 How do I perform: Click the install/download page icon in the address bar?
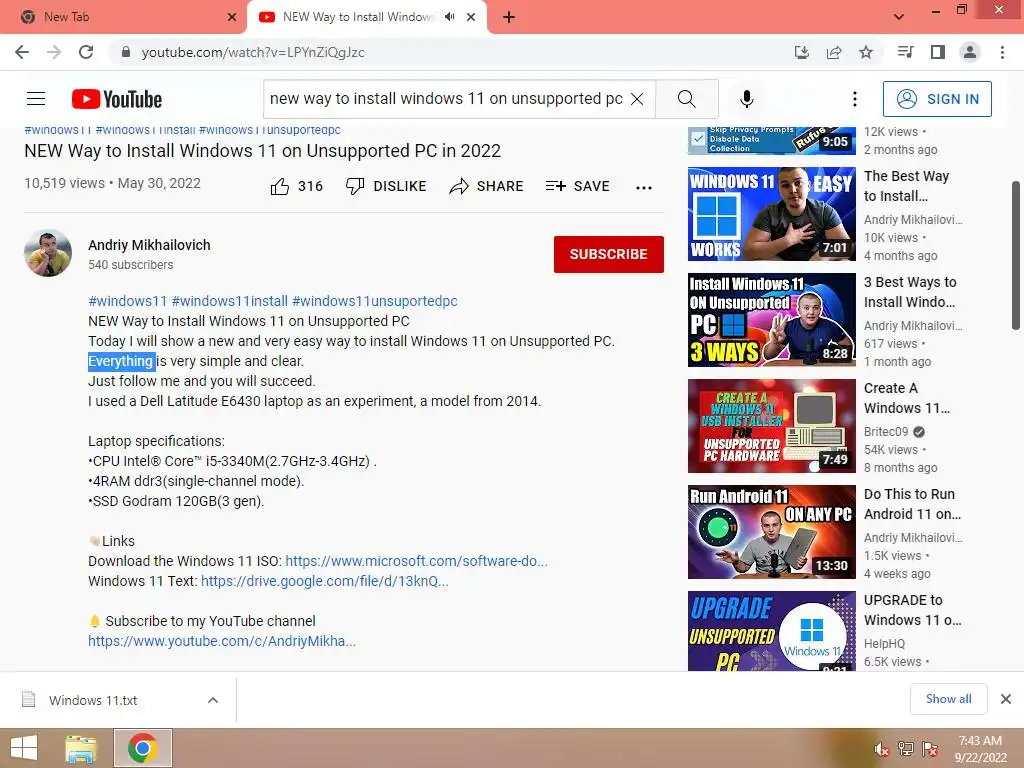point(802,52)
